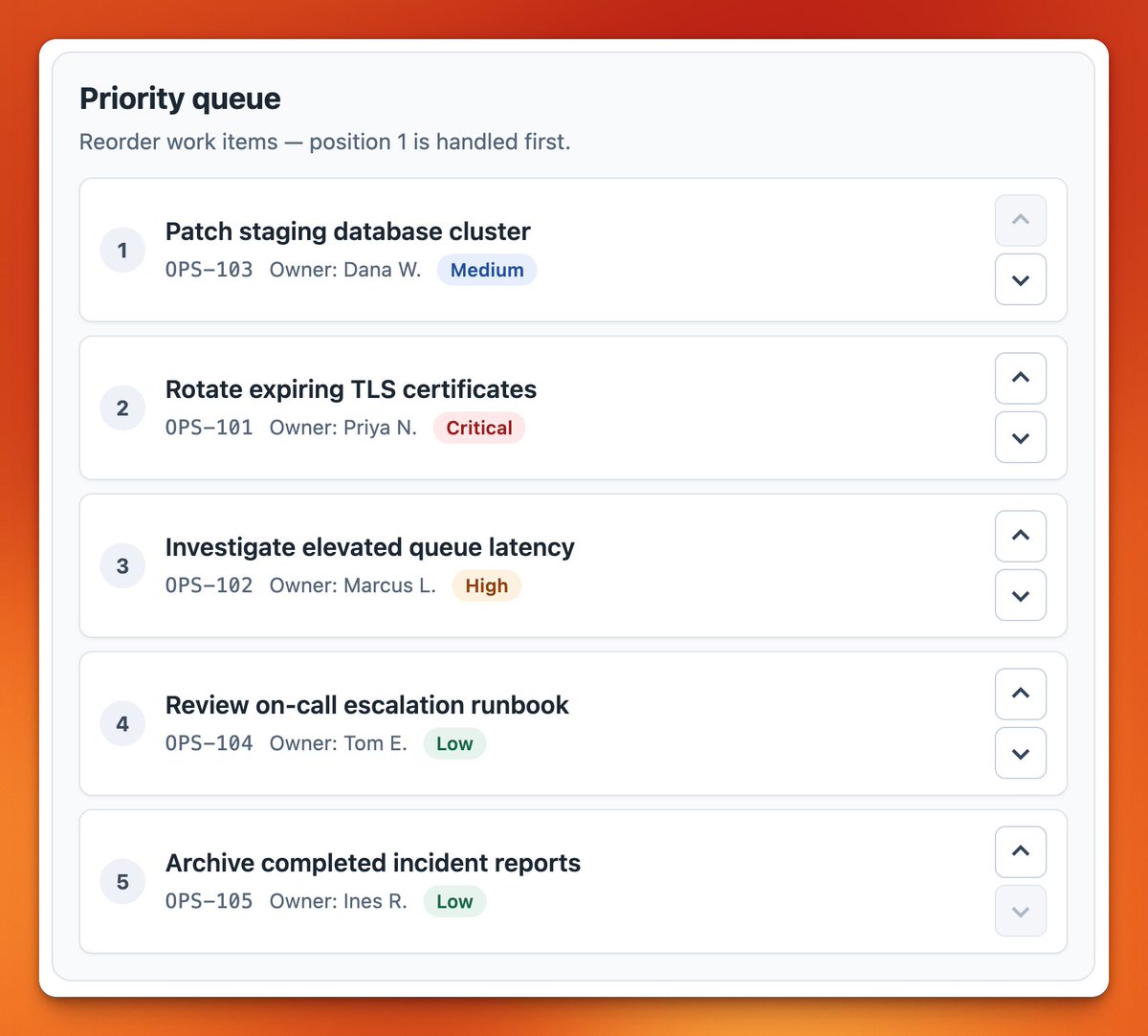Click the disabled up arrow on OPS-103
Image resolution: width=1148 pixels, height=1036 pixels.
click(x=1021, y=220)
